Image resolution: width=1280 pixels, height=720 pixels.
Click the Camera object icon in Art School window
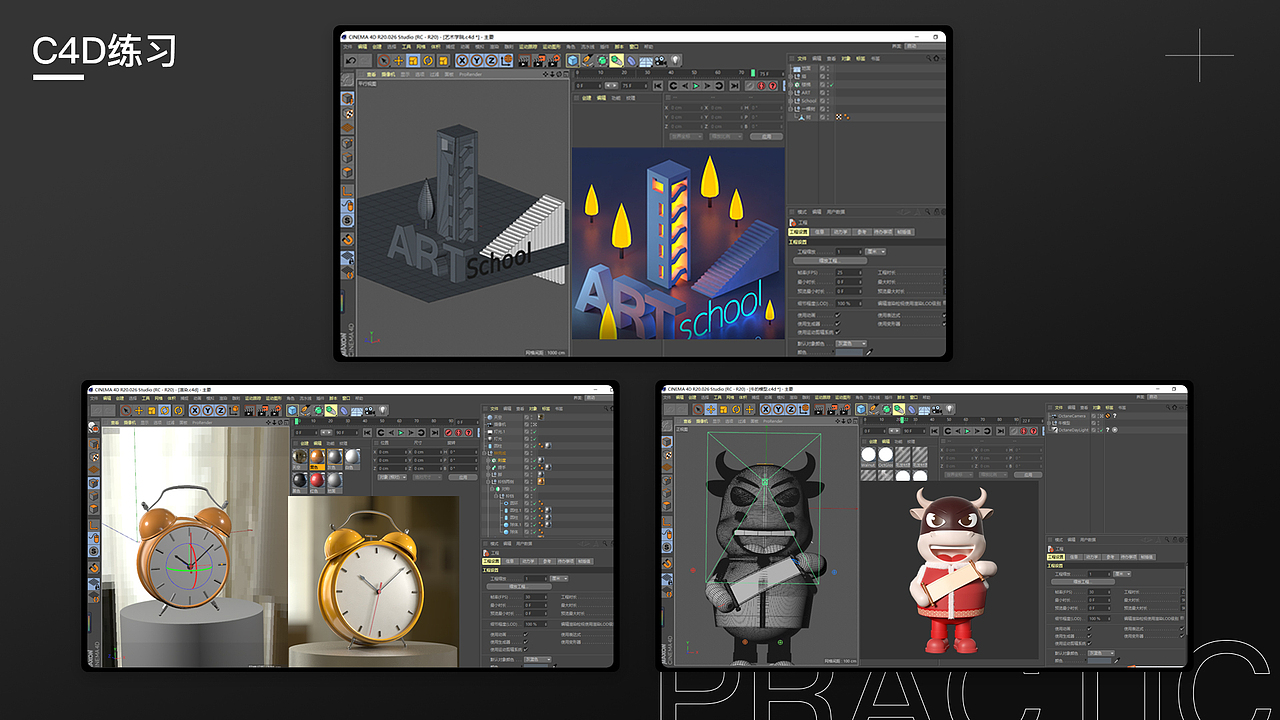click(661, 60)
